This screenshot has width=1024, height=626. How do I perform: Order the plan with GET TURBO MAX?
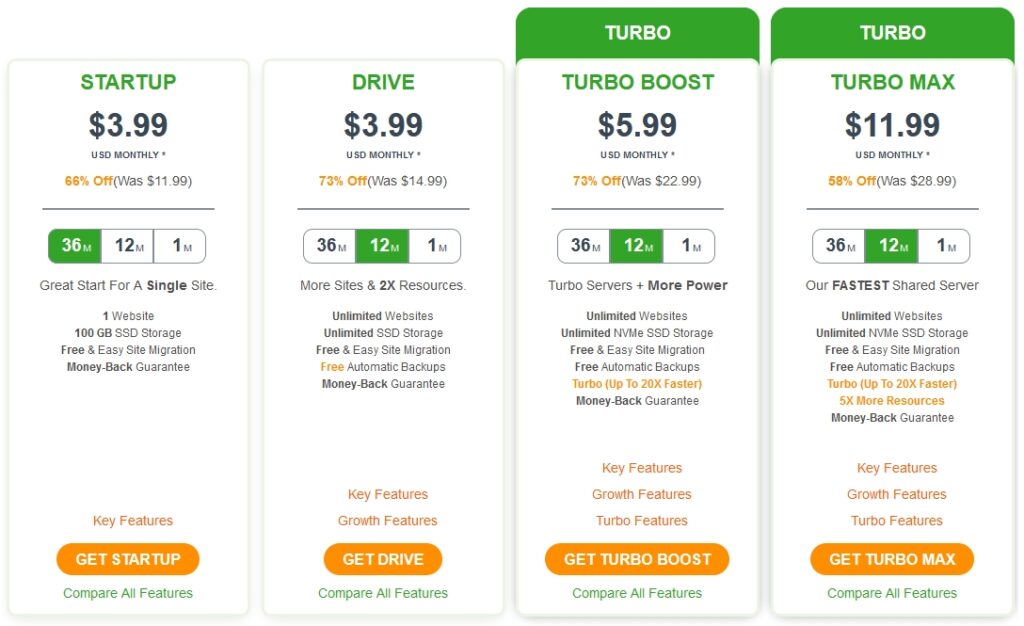(x=892, y=559)
